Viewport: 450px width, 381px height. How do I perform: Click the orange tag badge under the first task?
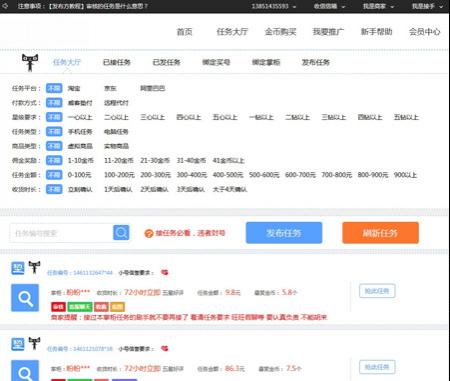pos(117,307)
